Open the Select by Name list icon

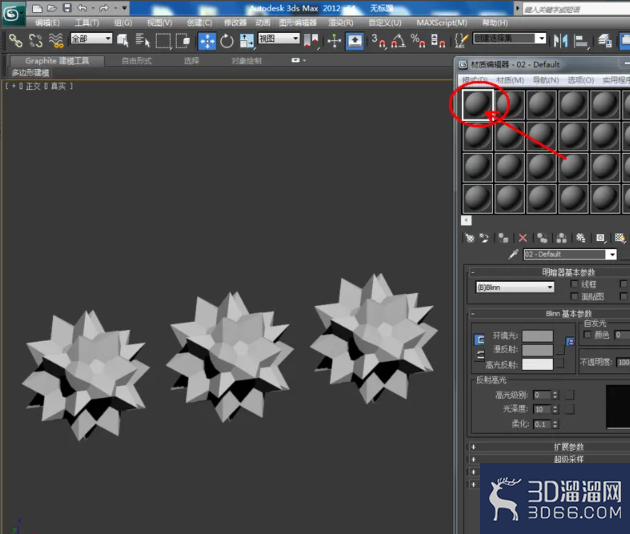143,41
